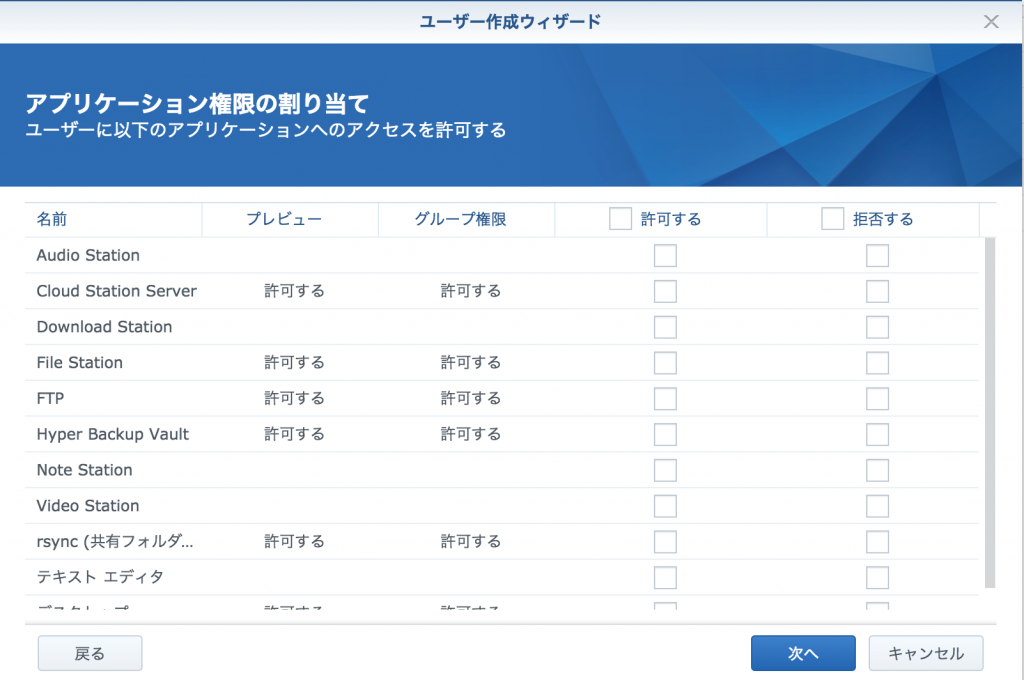Check the allow-all 許可する header checkbox
Image resolution: width=1024 pixels, height=680 pixels.
coord(620,219)
